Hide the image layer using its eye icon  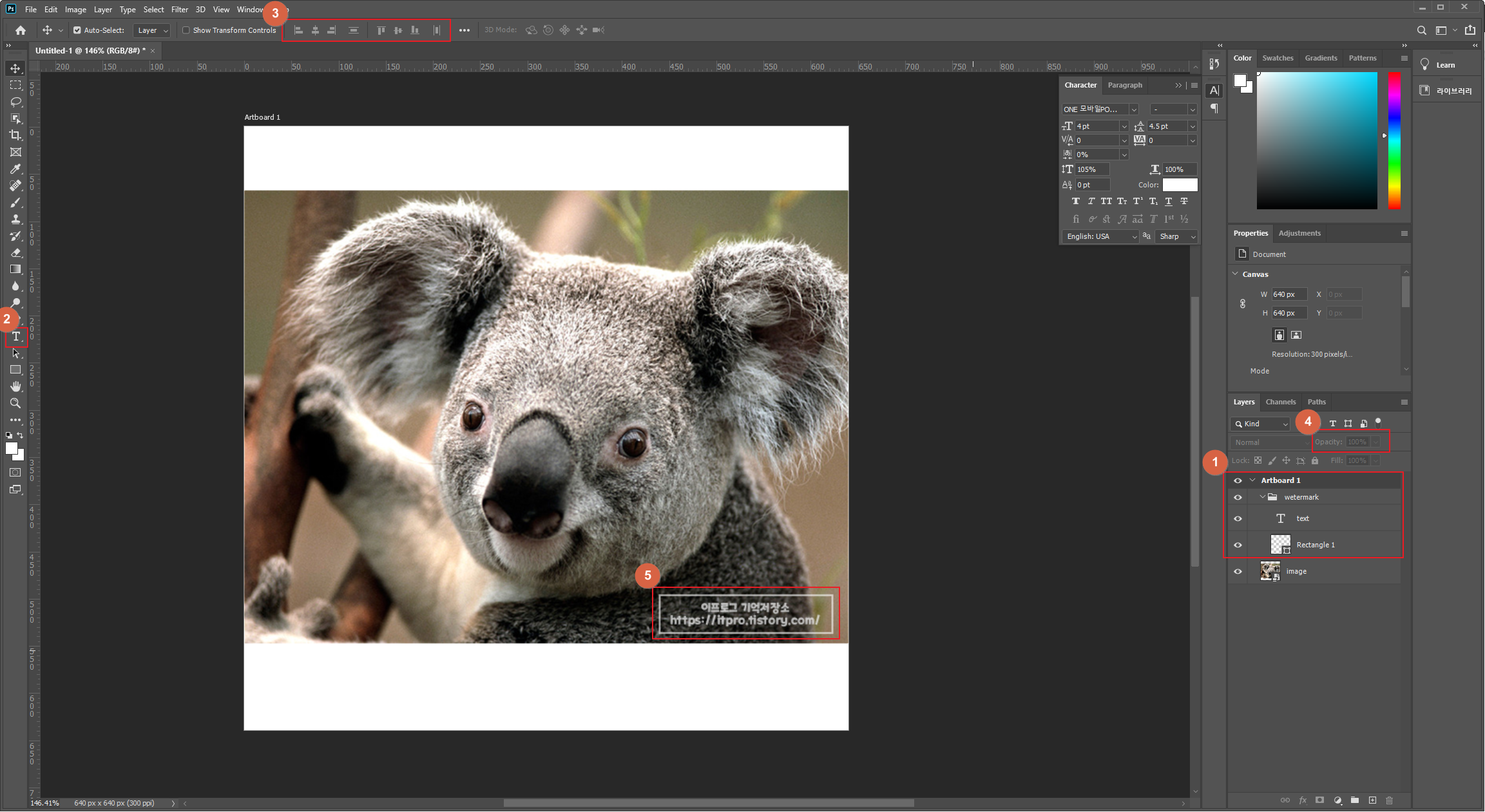click(1238, 571)
